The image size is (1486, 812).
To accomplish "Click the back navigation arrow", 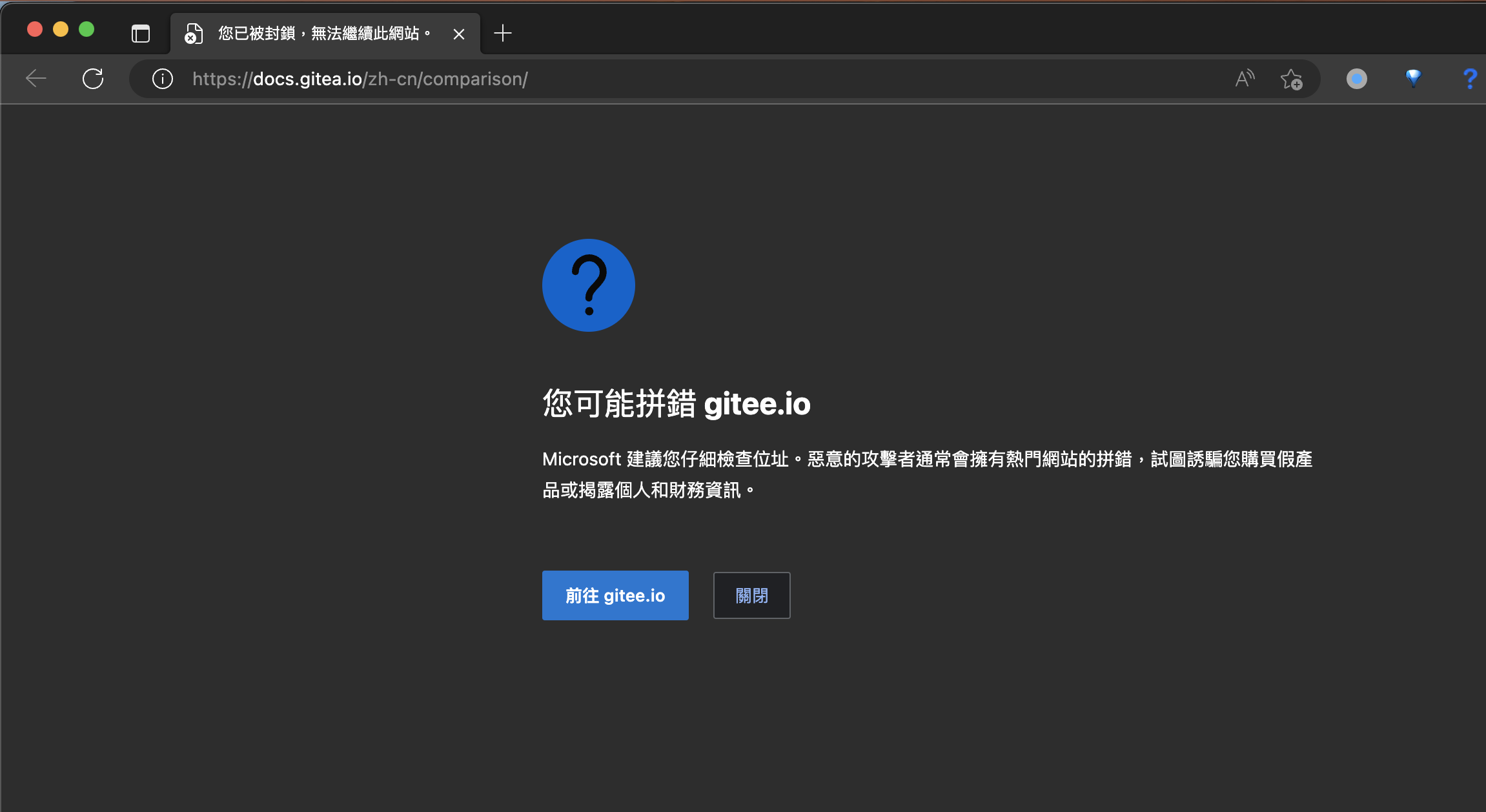I will click(36, 79).
